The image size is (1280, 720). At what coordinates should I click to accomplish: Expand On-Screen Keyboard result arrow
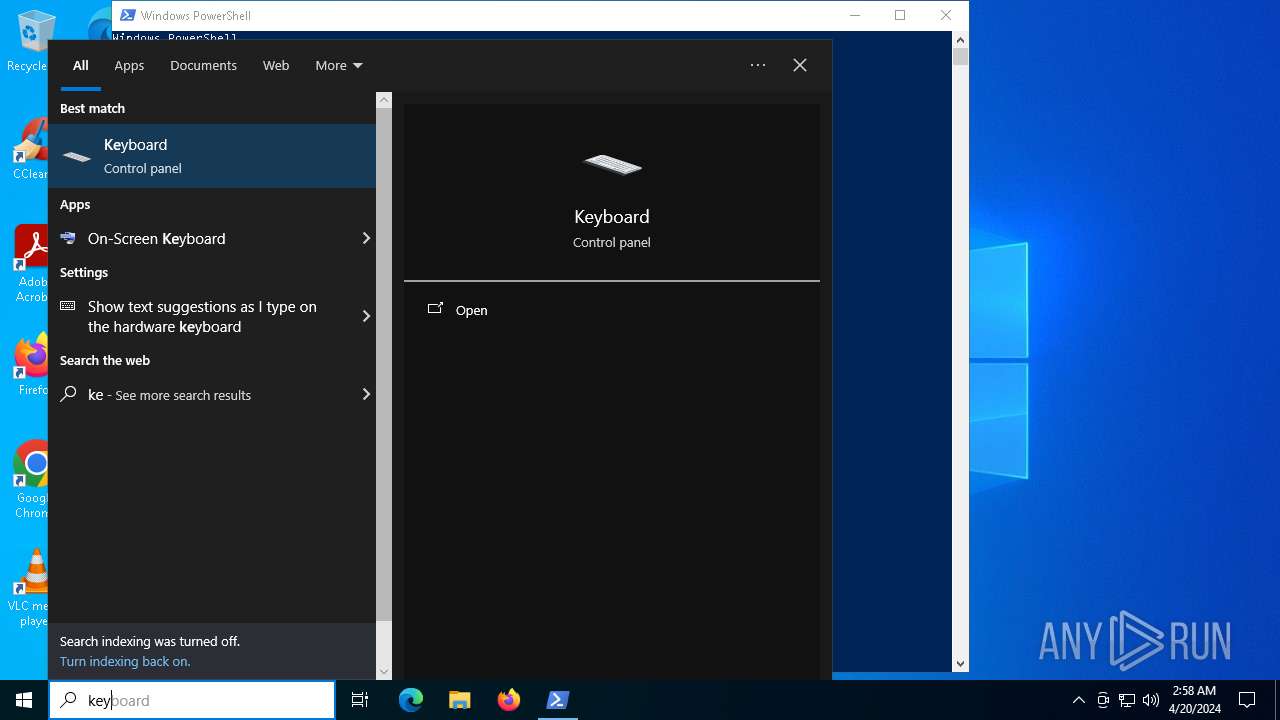(x=366, y=238)
